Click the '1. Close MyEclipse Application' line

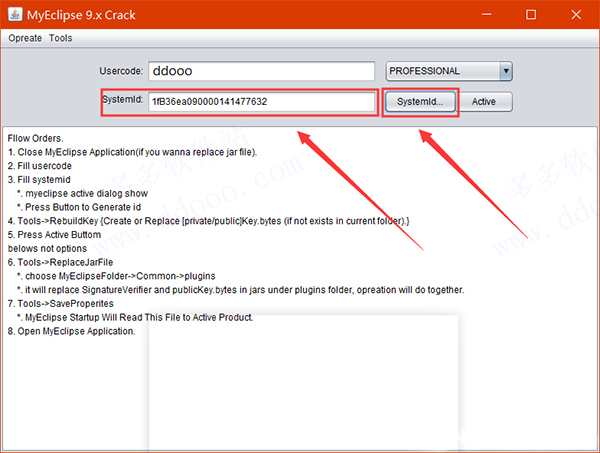pos(132,152)
